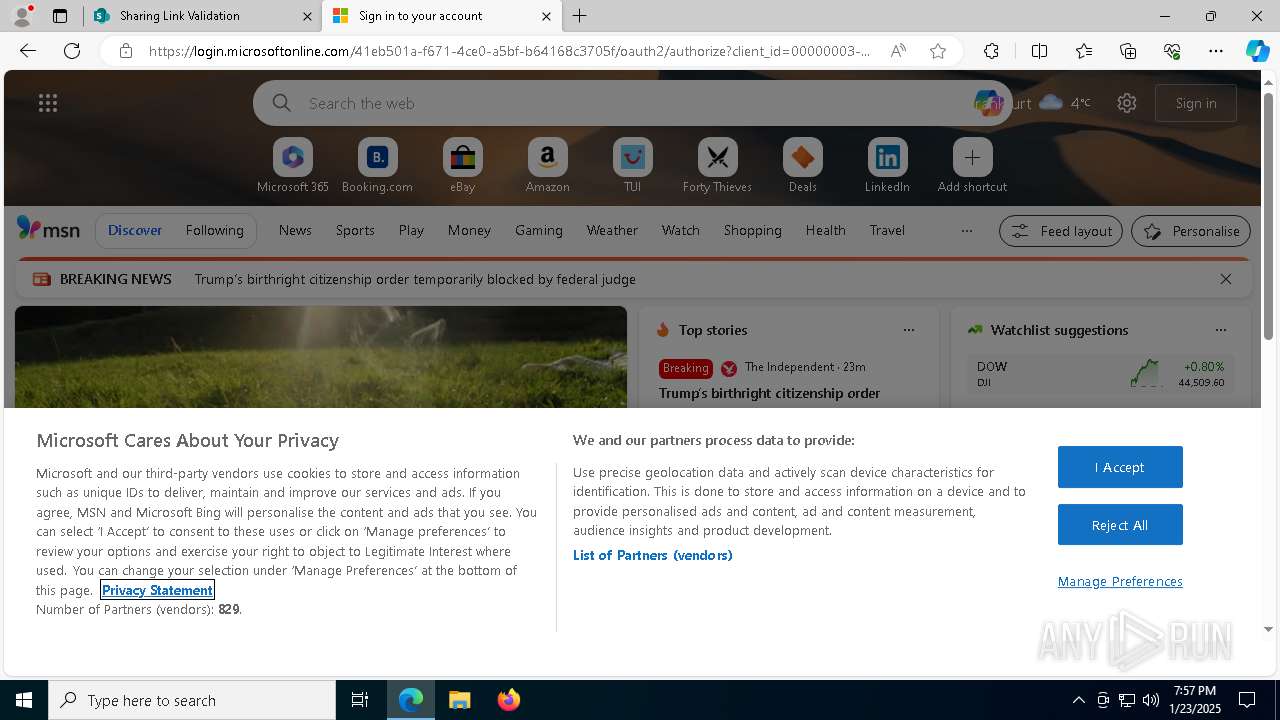Open Collections in toolbar
Viewport: 1280px width, 720px height.
[x=1128, y=51]
